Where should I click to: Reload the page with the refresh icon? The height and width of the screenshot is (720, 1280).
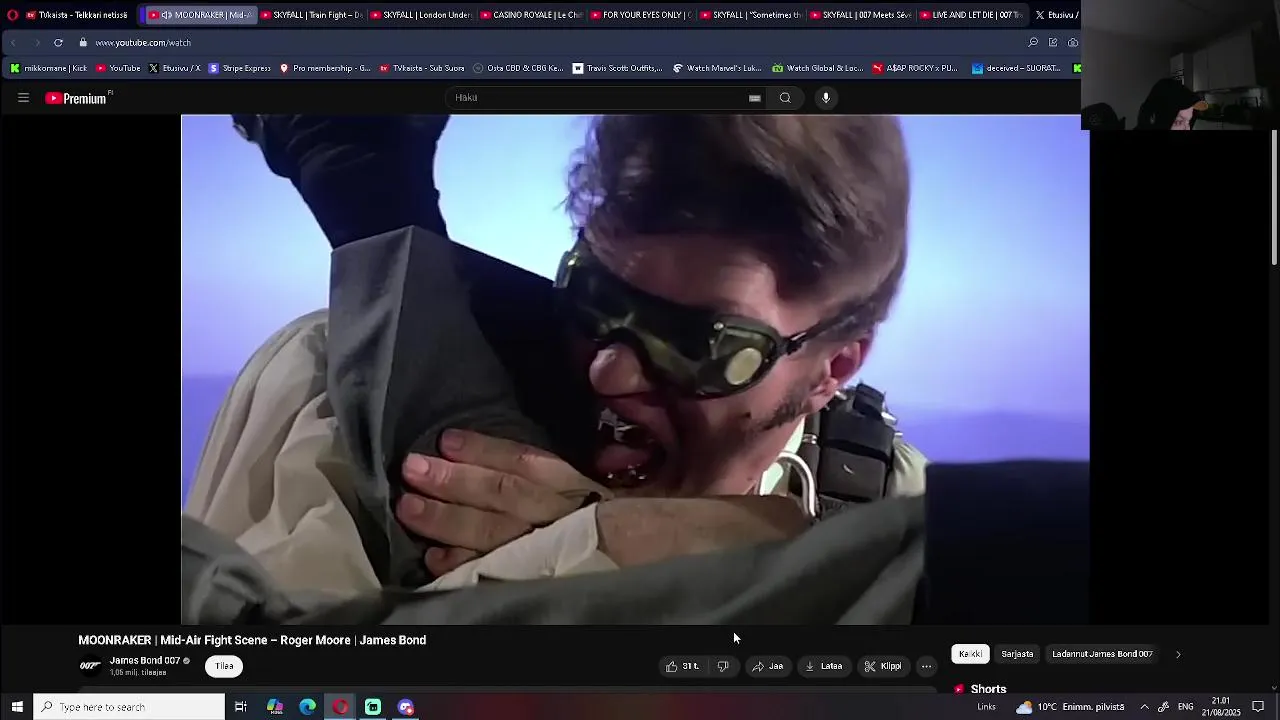58,43
